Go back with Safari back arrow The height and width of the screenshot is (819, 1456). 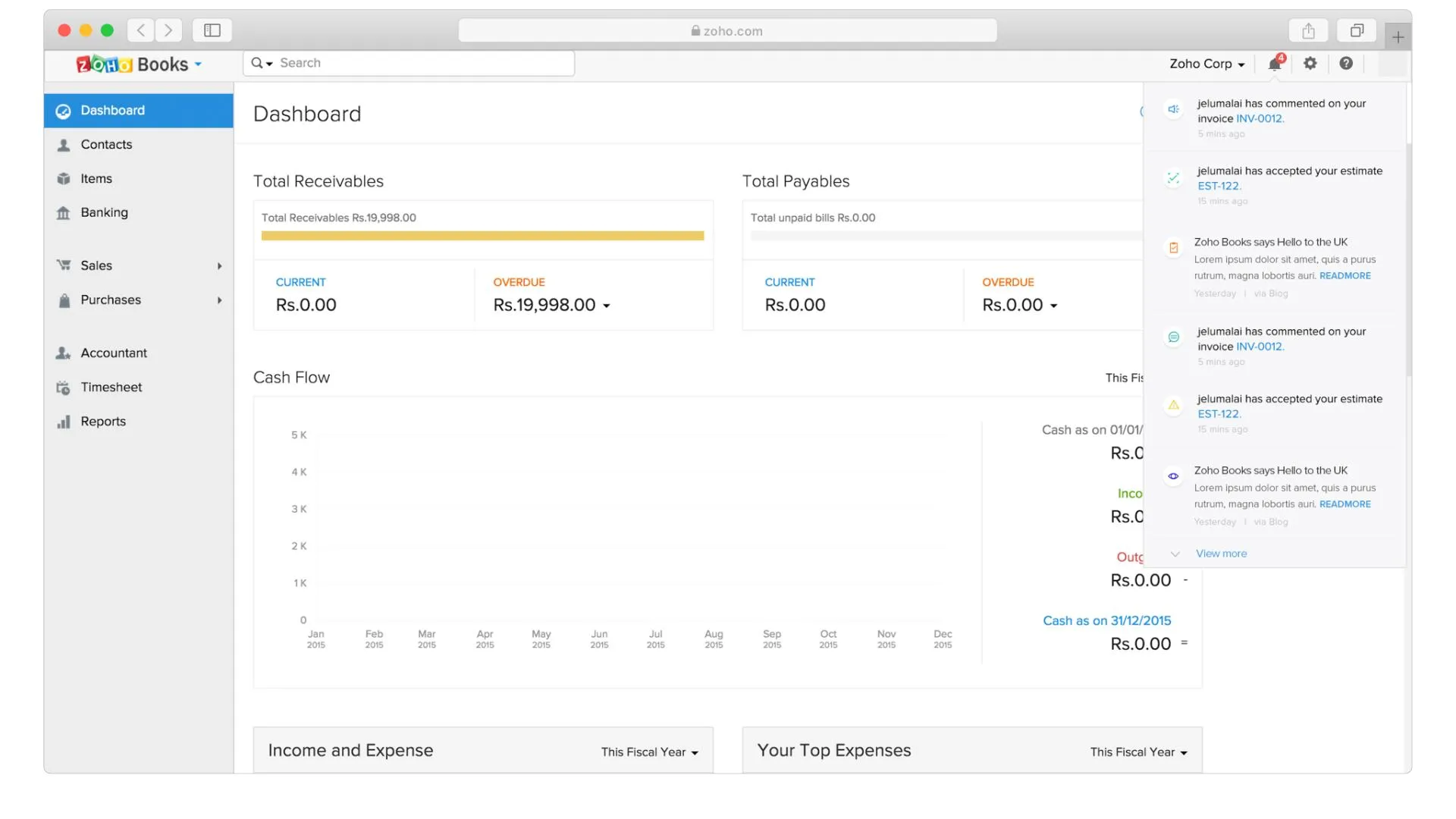[140, 30]
